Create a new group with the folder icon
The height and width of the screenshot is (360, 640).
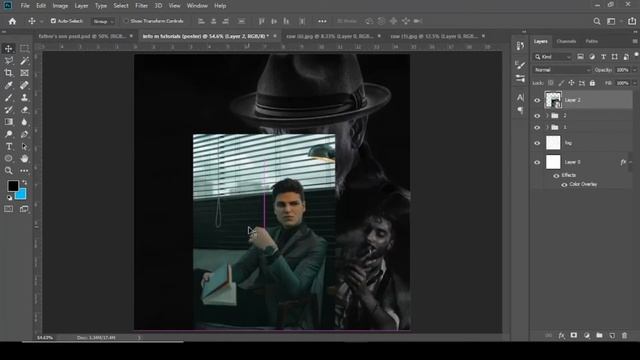599,336
